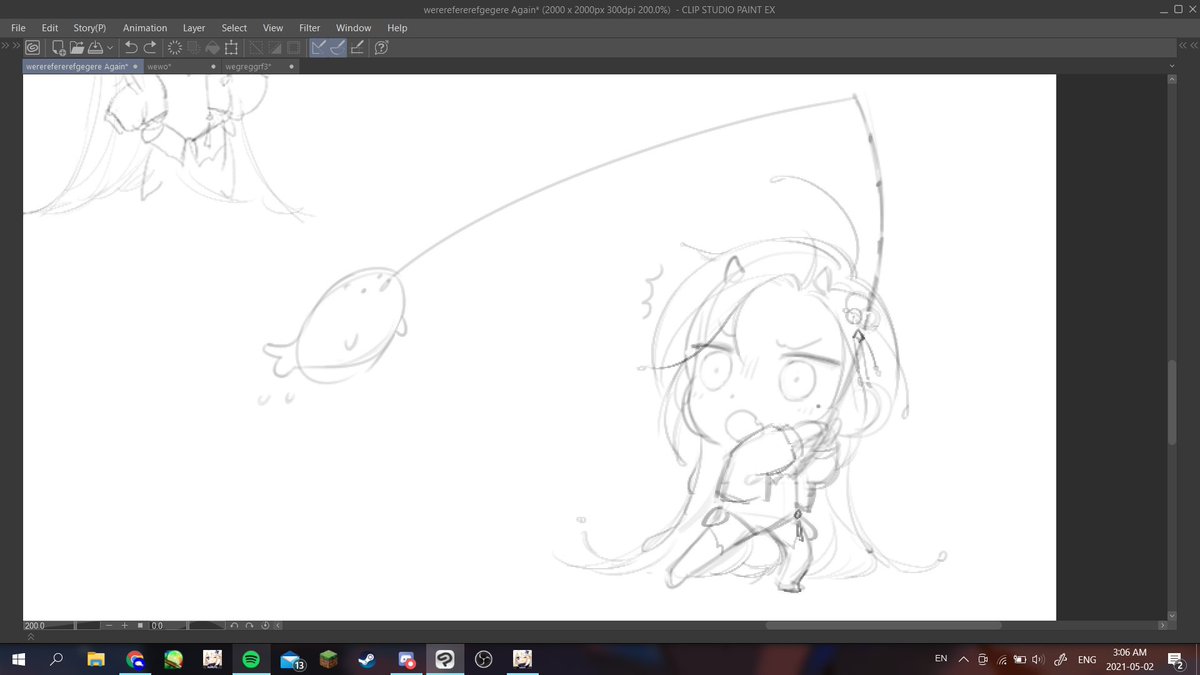Image resolution: width=1200 pixels, height=675 pixels.
Task: Click the Invert selection icon
Action: tap(274, 47)
